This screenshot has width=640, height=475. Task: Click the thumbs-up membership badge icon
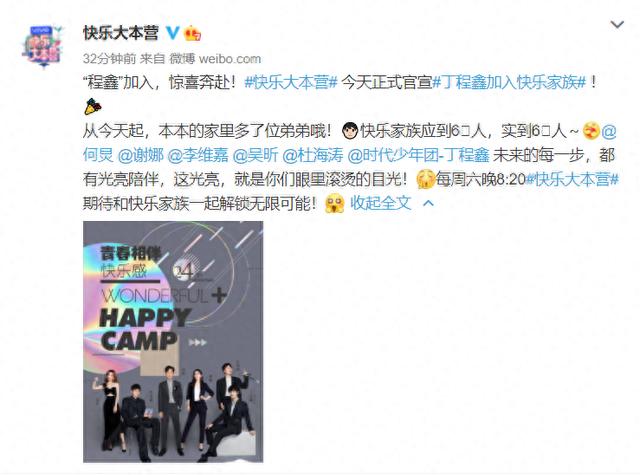click(192, 33)
